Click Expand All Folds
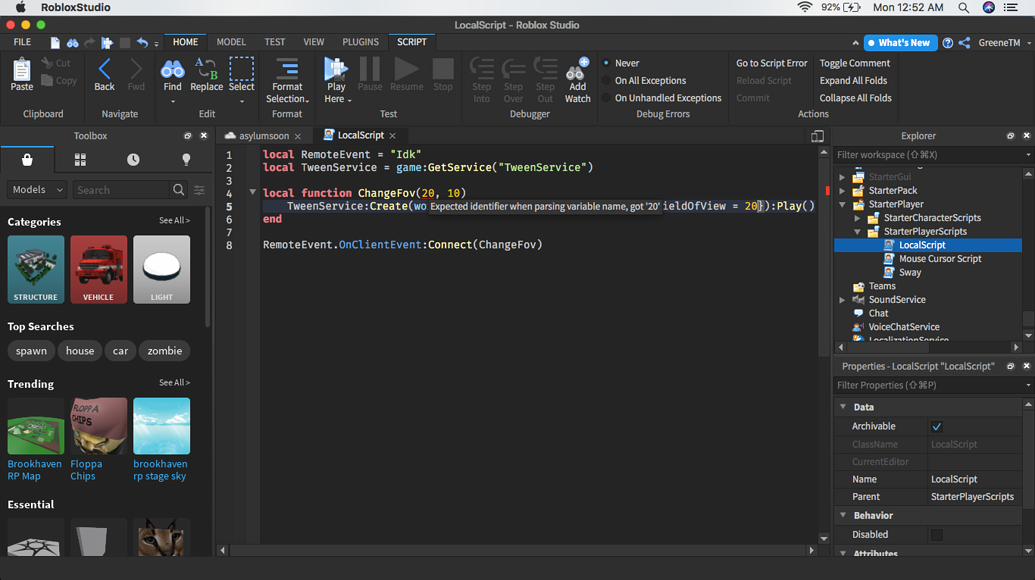Image resolution: width=1035 pixels, height=580 pixels. tap(853, 81)
